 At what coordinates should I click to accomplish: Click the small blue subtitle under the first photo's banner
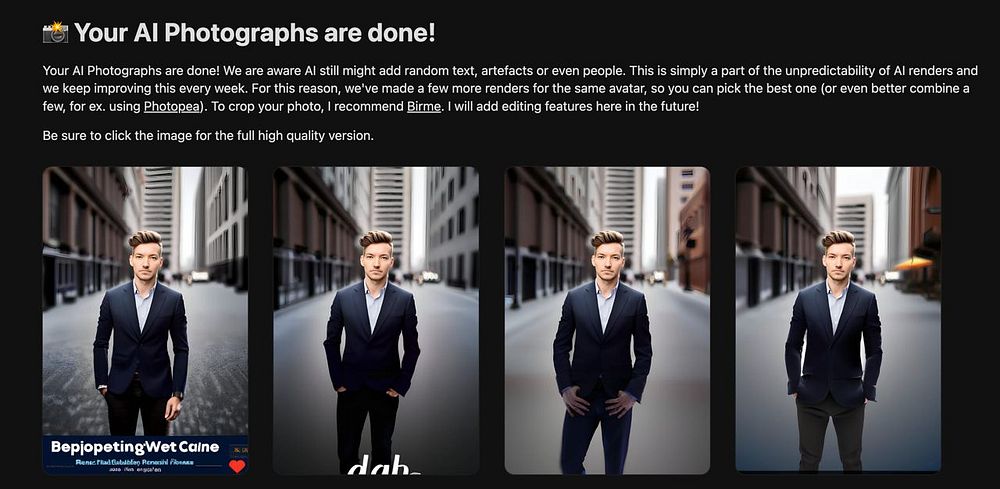pos(136,460)
